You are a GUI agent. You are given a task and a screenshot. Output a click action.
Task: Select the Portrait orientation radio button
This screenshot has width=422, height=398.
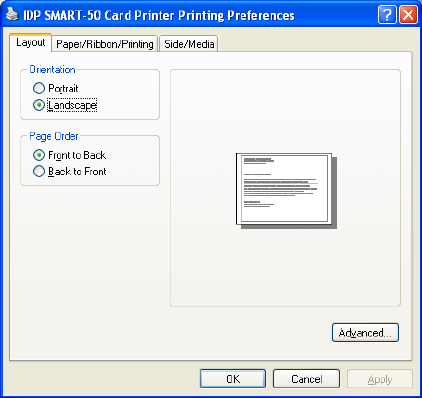(x=39, y=88)
